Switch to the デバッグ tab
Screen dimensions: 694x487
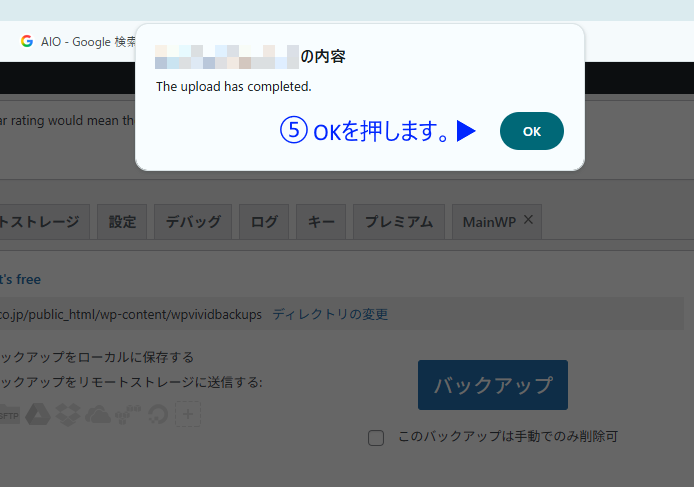click(194, 222)
